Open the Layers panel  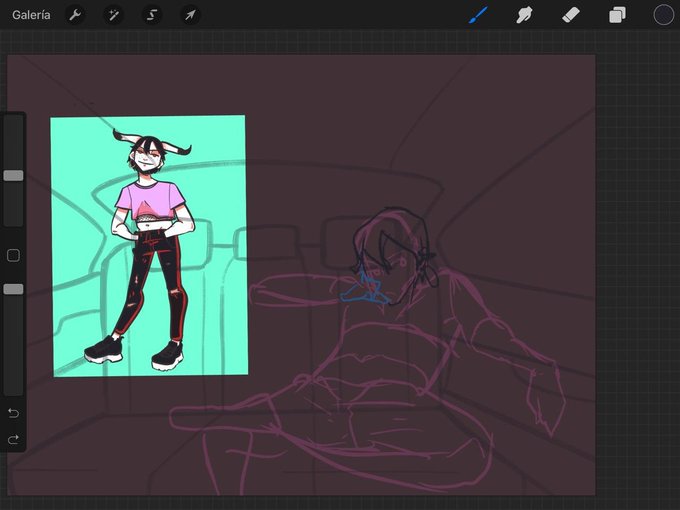(617, 15)
